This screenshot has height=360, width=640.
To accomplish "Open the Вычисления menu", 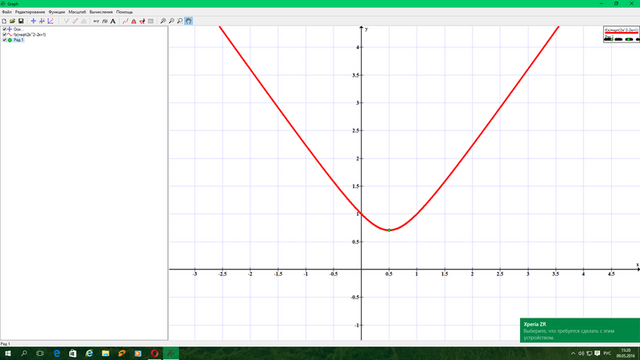I will (x=101, y=12).
